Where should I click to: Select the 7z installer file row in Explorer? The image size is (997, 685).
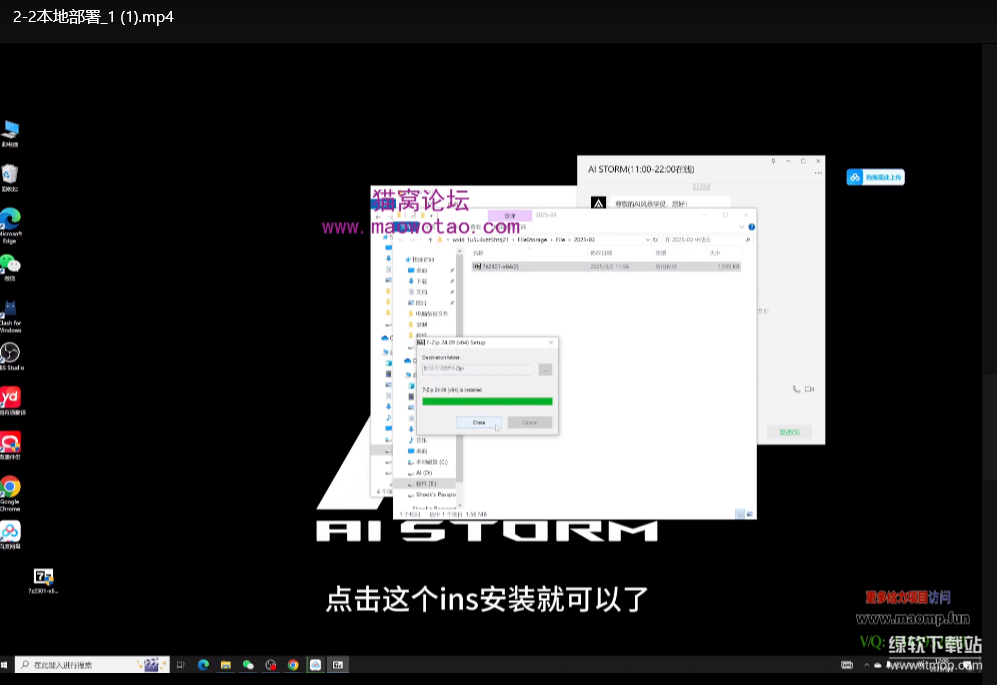click(606, 266)
